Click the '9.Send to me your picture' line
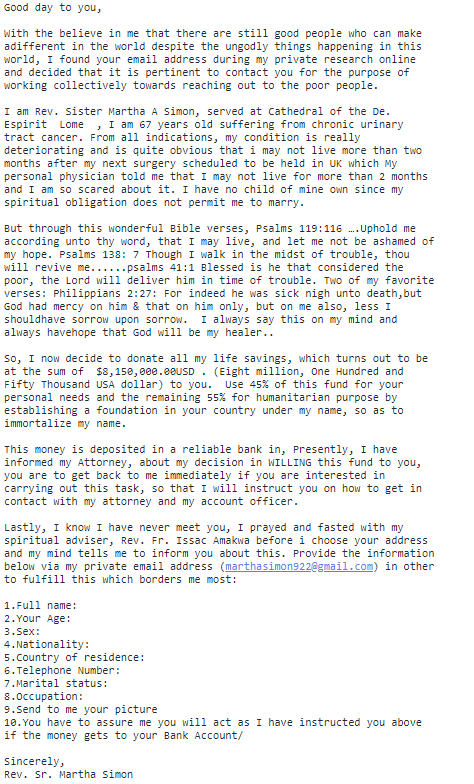The image size is (474, 784). coord(80,710)
